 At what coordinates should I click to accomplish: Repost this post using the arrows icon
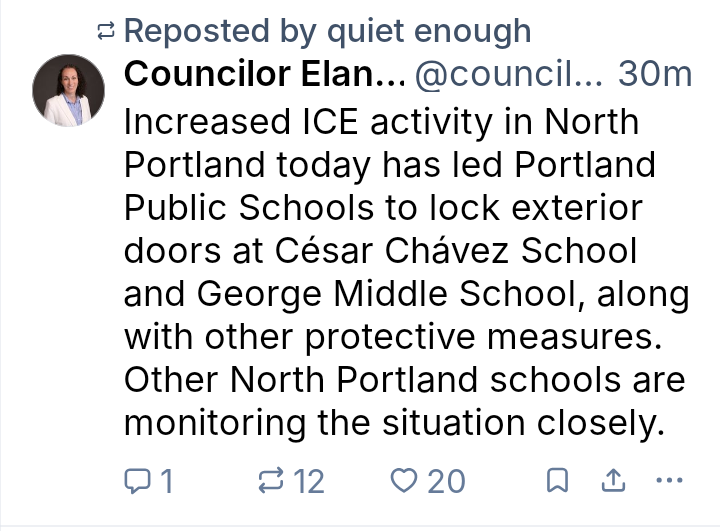pyautogui.click(x=271, y=481)
